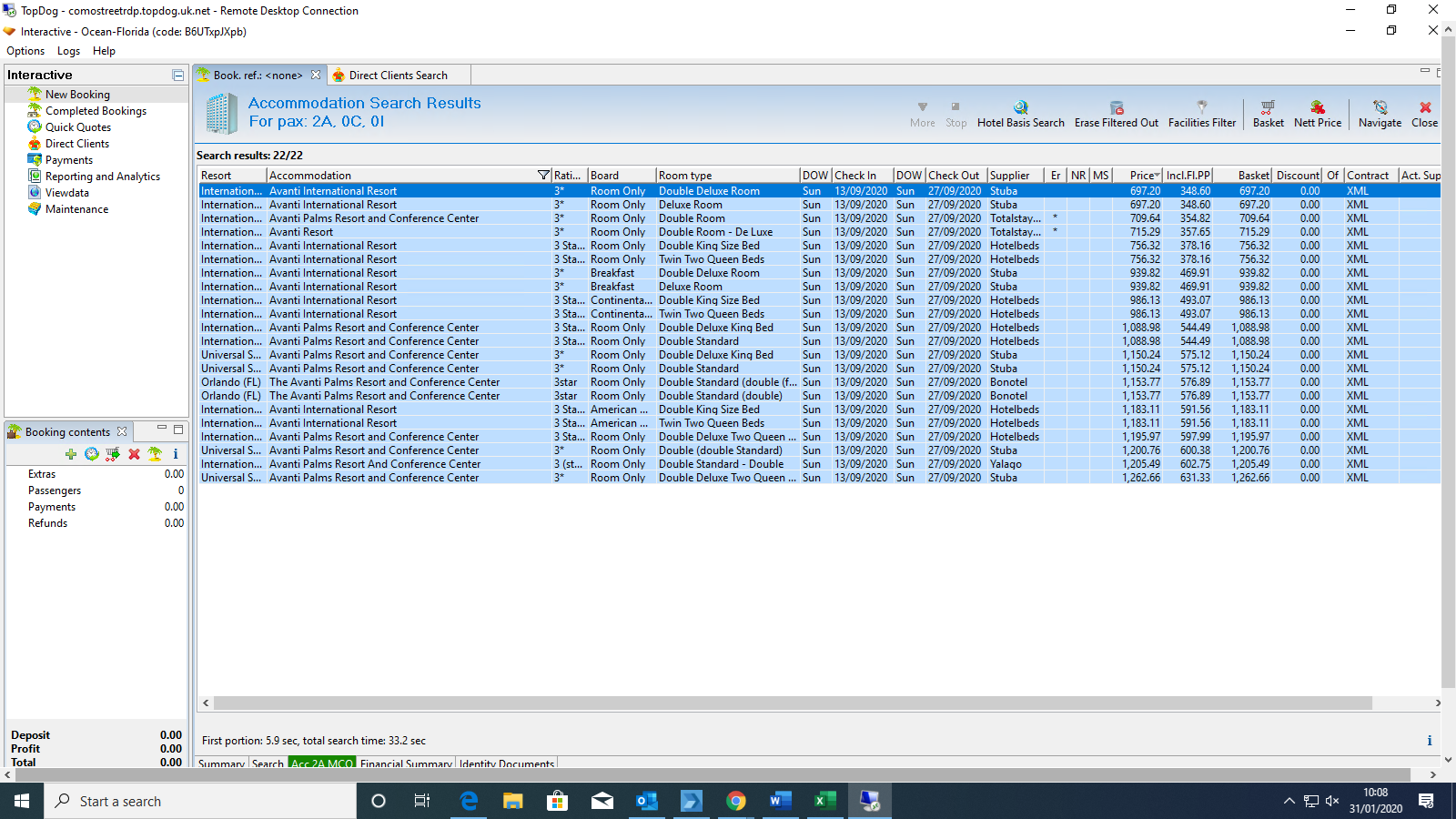Sort by Discount column header

click(x=1298, y=176)
